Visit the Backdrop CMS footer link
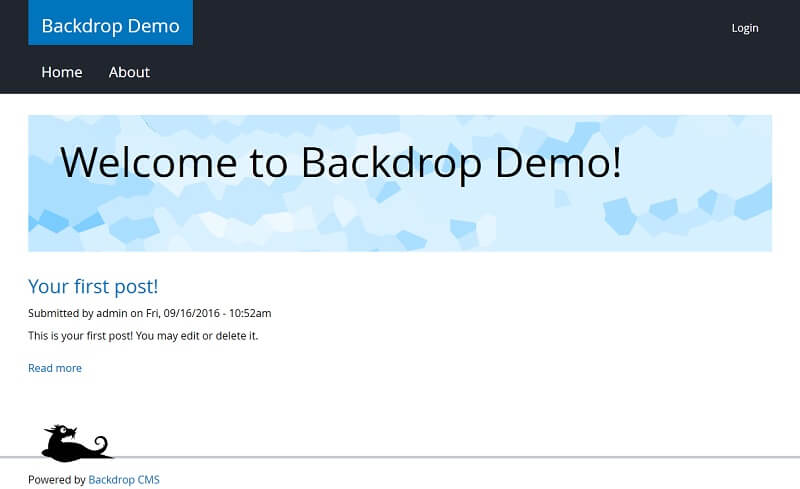 pos(124,480)
